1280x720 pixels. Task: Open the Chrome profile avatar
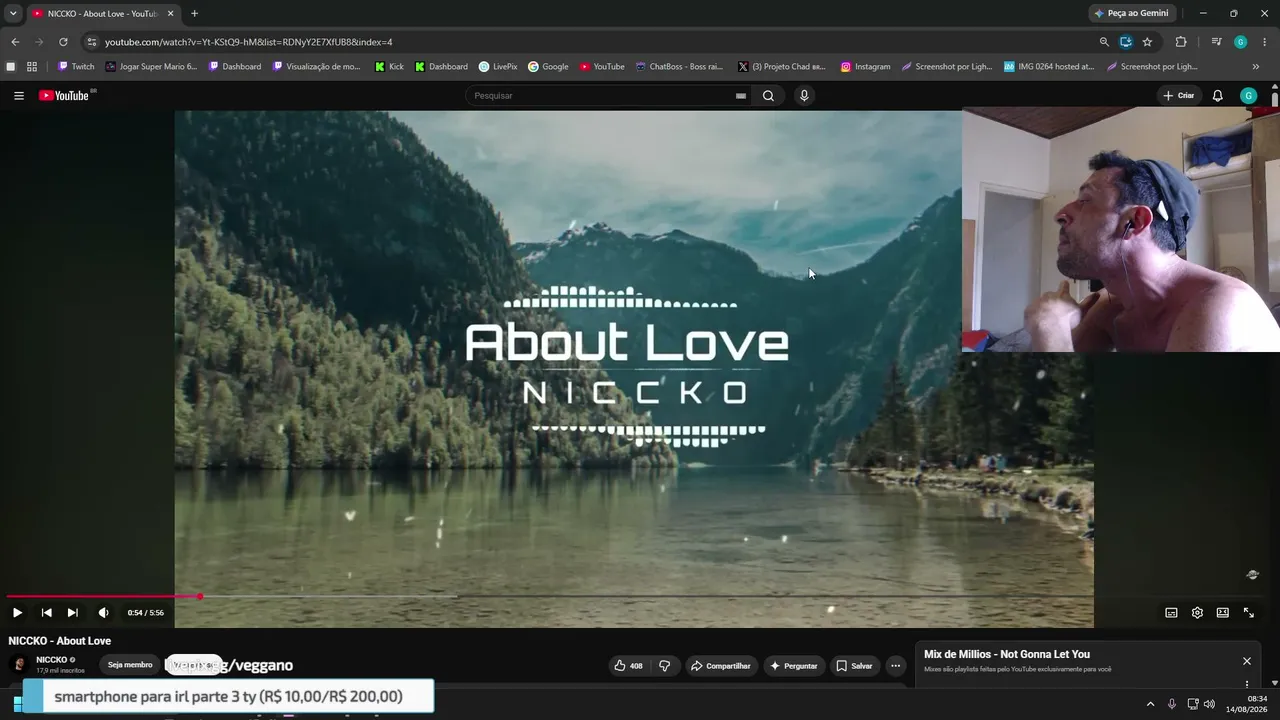1241,42
